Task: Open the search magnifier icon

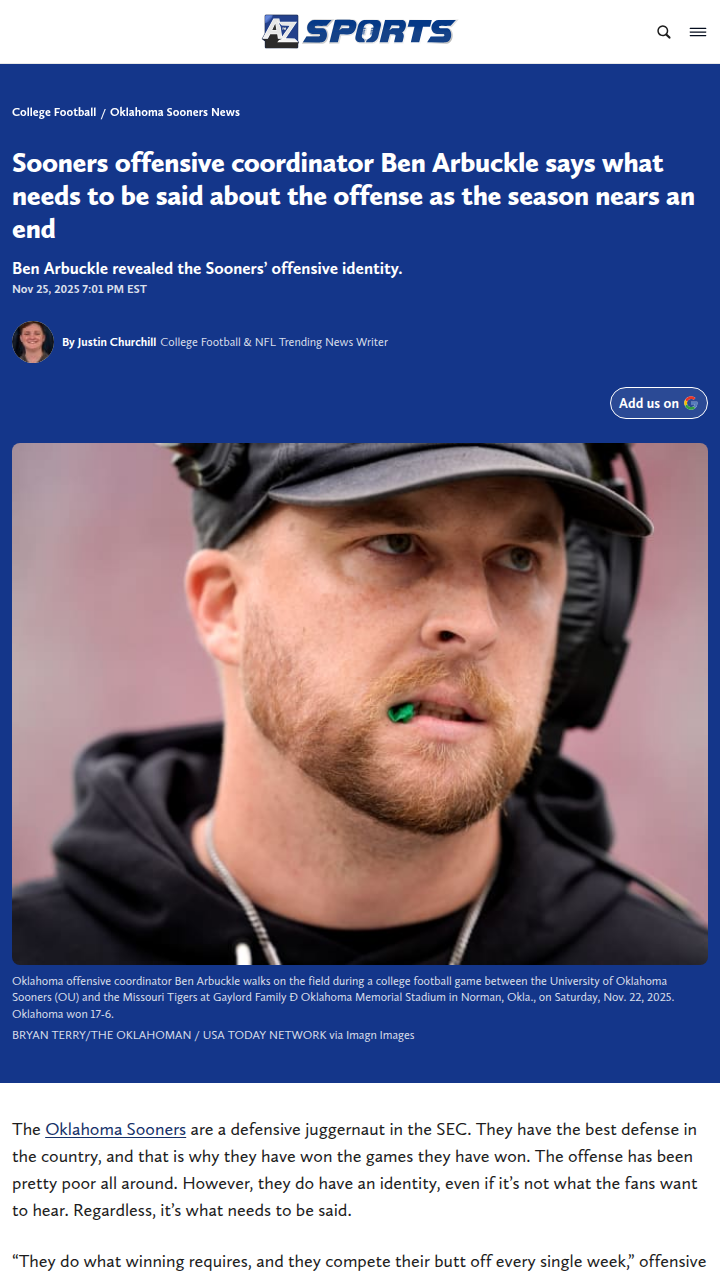Action: pyautogui.click(x=664, y=32)
